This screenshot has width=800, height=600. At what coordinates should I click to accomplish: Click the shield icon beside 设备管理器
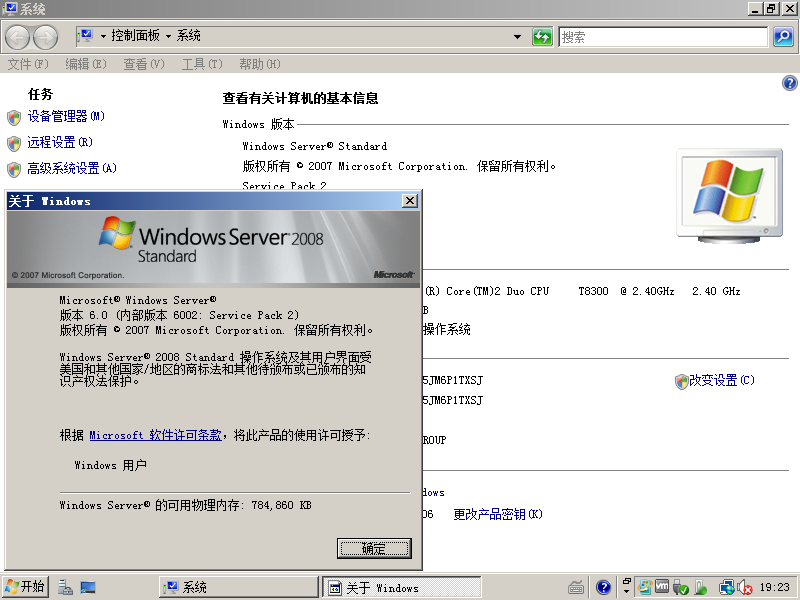(x=14, y=117)
